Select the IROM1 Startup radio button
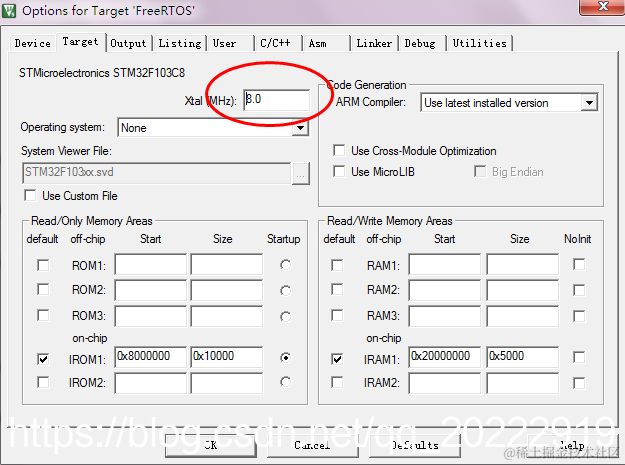625x465 pixels. [x=285, y=358]
